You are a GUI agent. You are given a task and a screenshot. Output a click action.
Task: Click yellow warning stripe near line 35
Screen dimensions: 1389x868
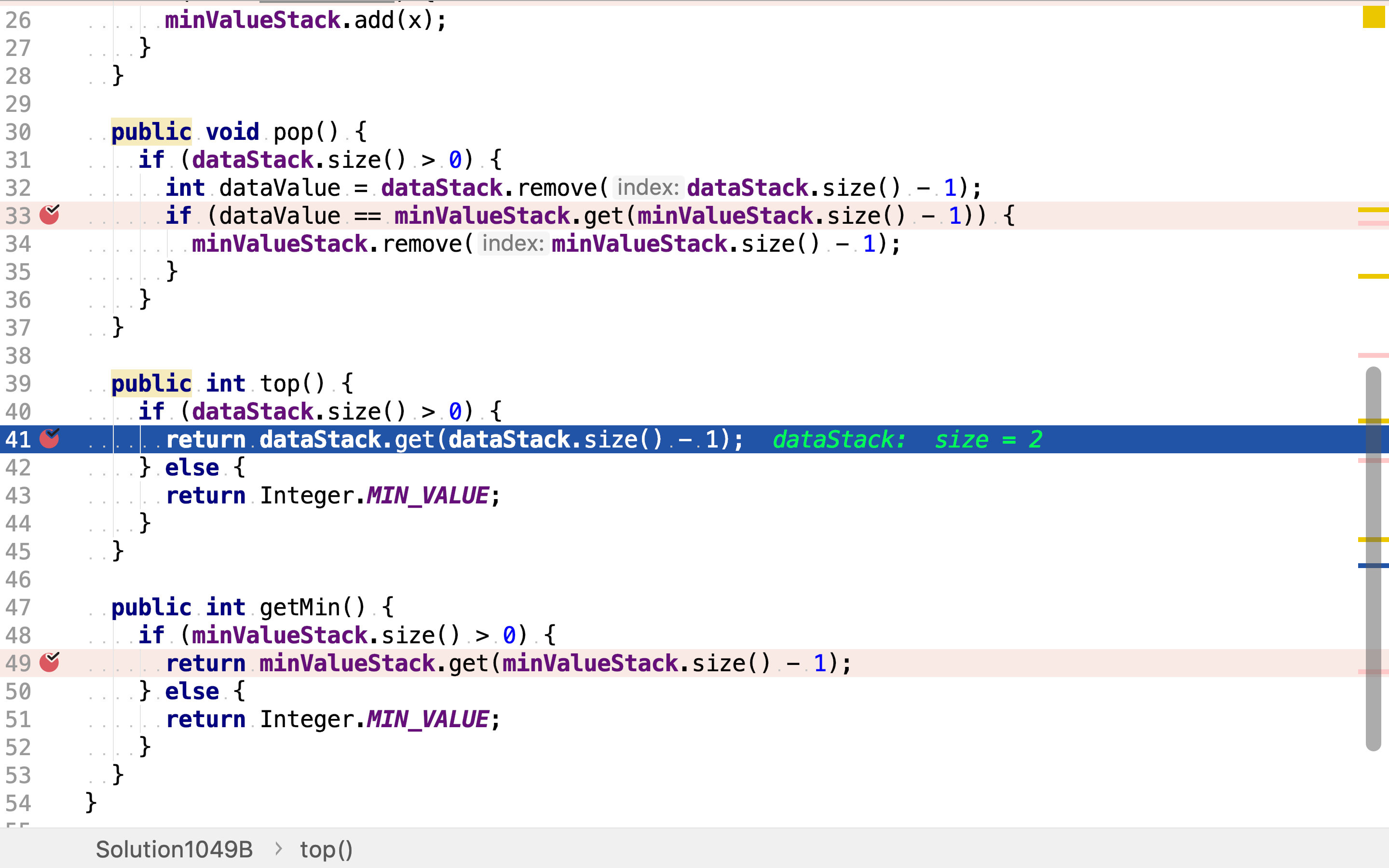(x=1373, y=276)
